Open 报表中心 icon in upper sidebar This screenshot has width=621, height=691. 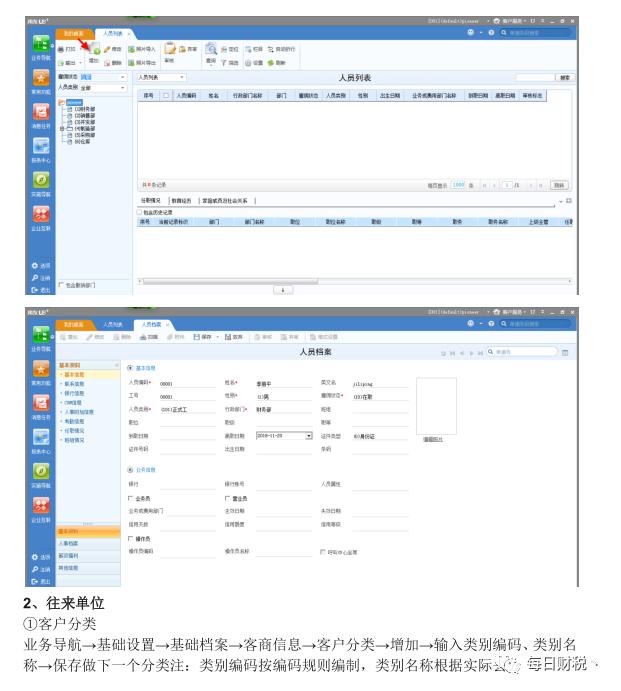pyautogui.click(x=41, y=148)
